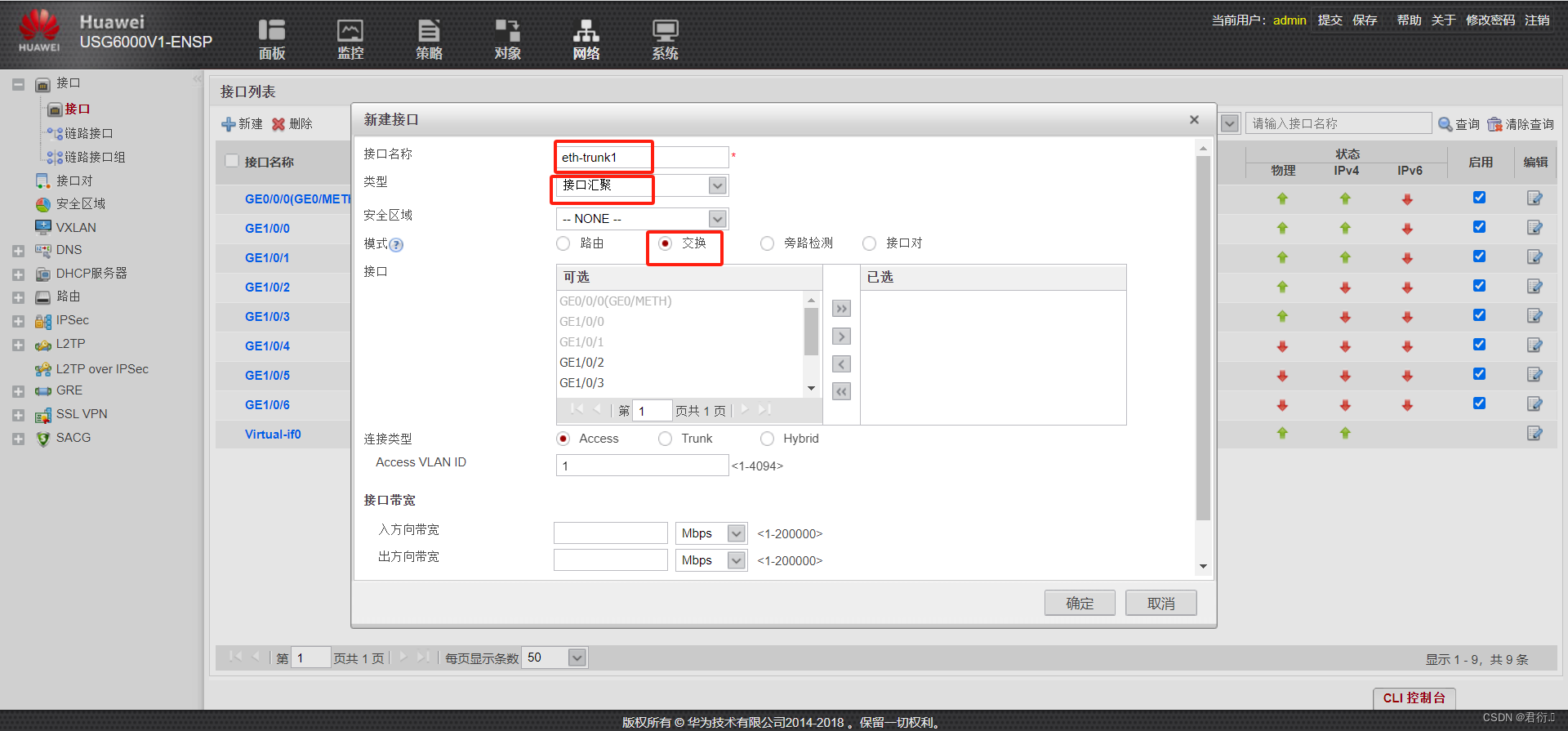Open the 系统 system icon
Screen dimensions: 1568x731
tap(665, 38)
